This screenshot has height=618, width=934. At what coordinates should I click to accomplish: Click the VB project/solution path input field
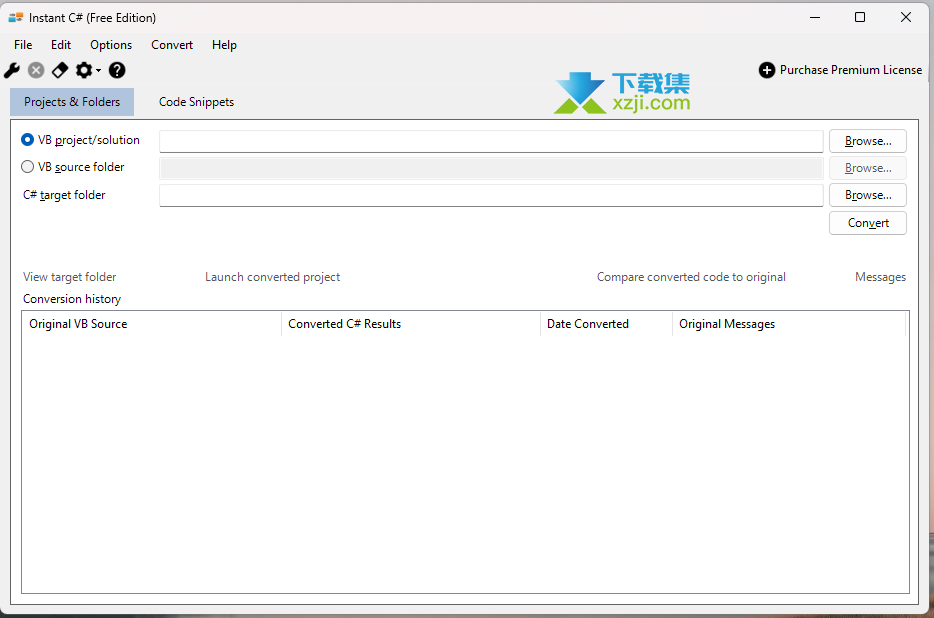pyautogui.click(x=490, y=141)
